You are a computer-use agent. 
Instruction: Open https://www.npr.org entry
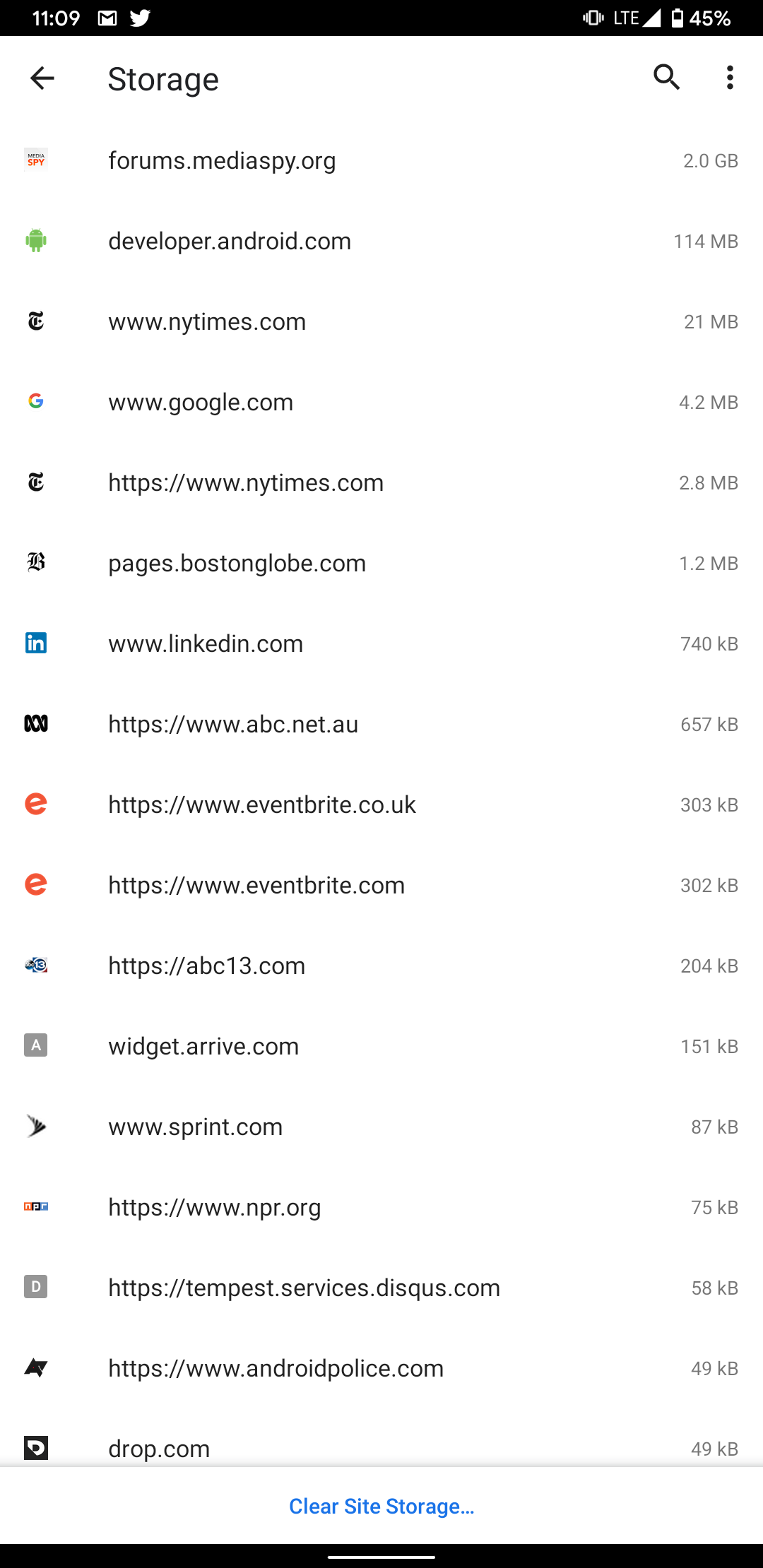[x=381, y=1207]
